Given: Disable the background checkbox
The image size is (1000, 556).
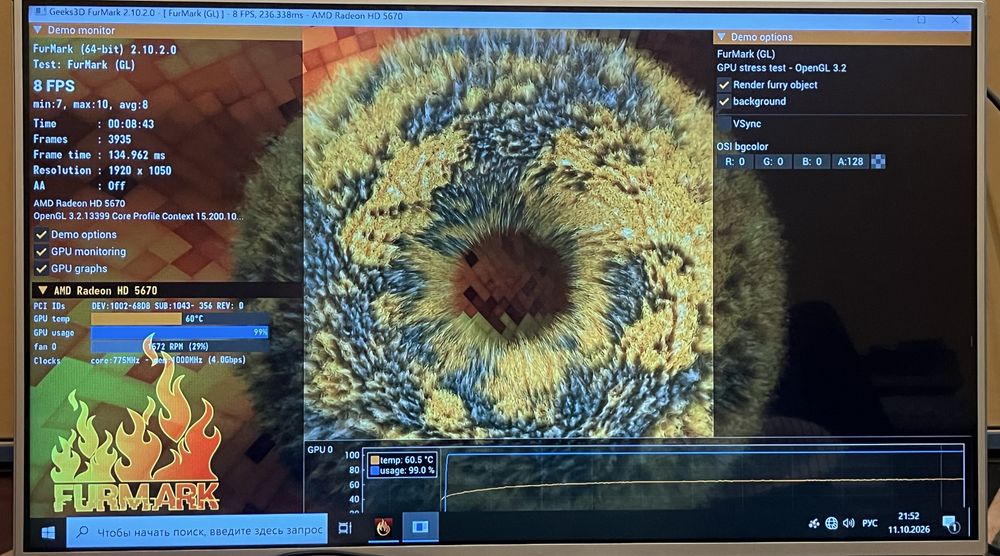Looking at the screenshot, I should [724, 101].
